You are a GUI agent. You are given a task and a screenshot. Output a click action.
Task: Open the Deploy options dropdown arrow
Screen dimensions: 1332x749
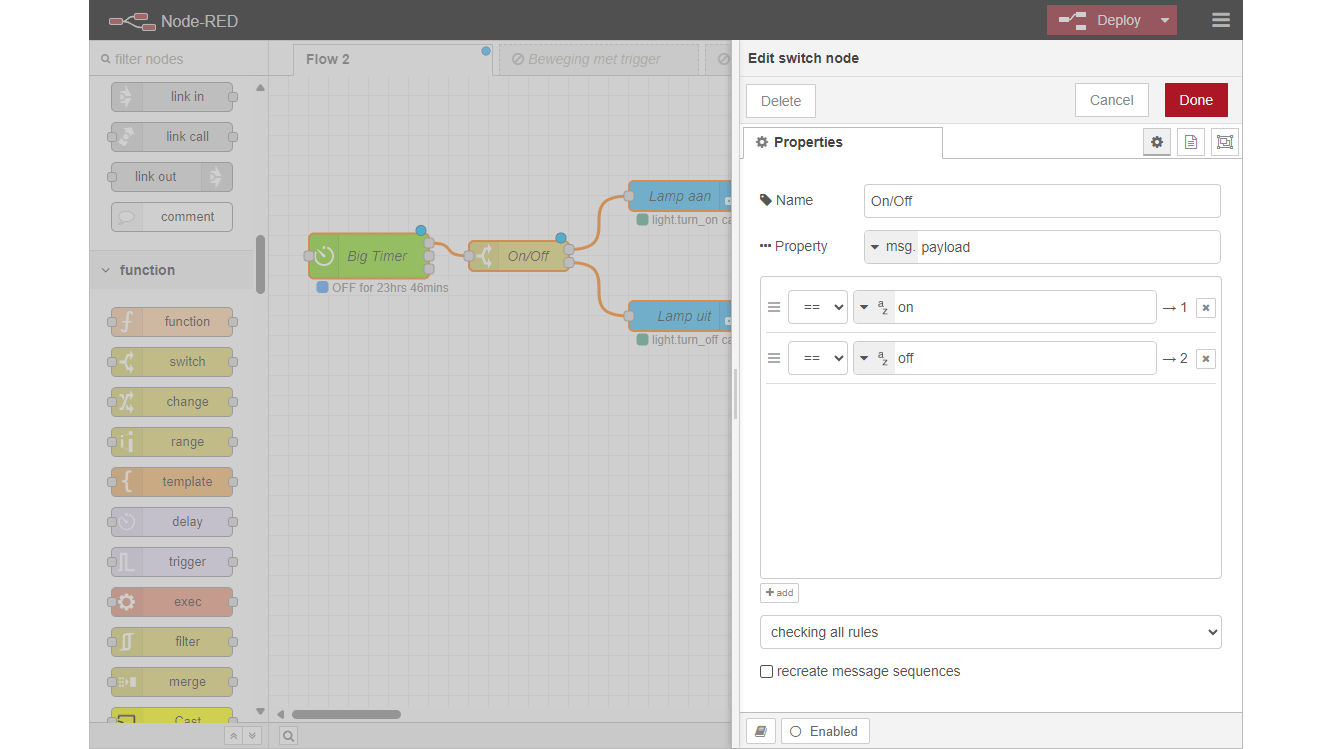[1164, 20]
